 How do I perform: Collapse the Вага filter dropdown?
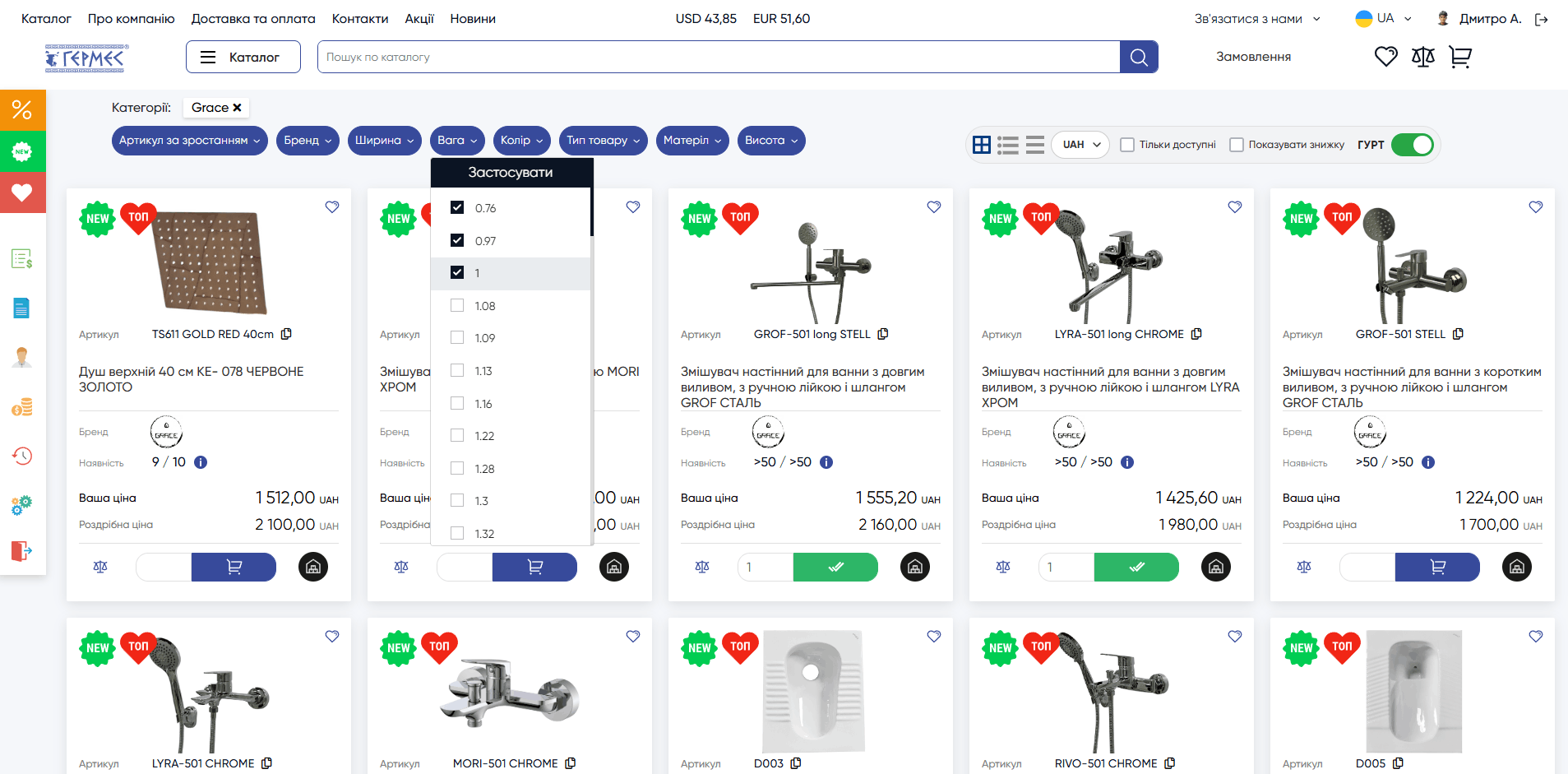(457, 141)
